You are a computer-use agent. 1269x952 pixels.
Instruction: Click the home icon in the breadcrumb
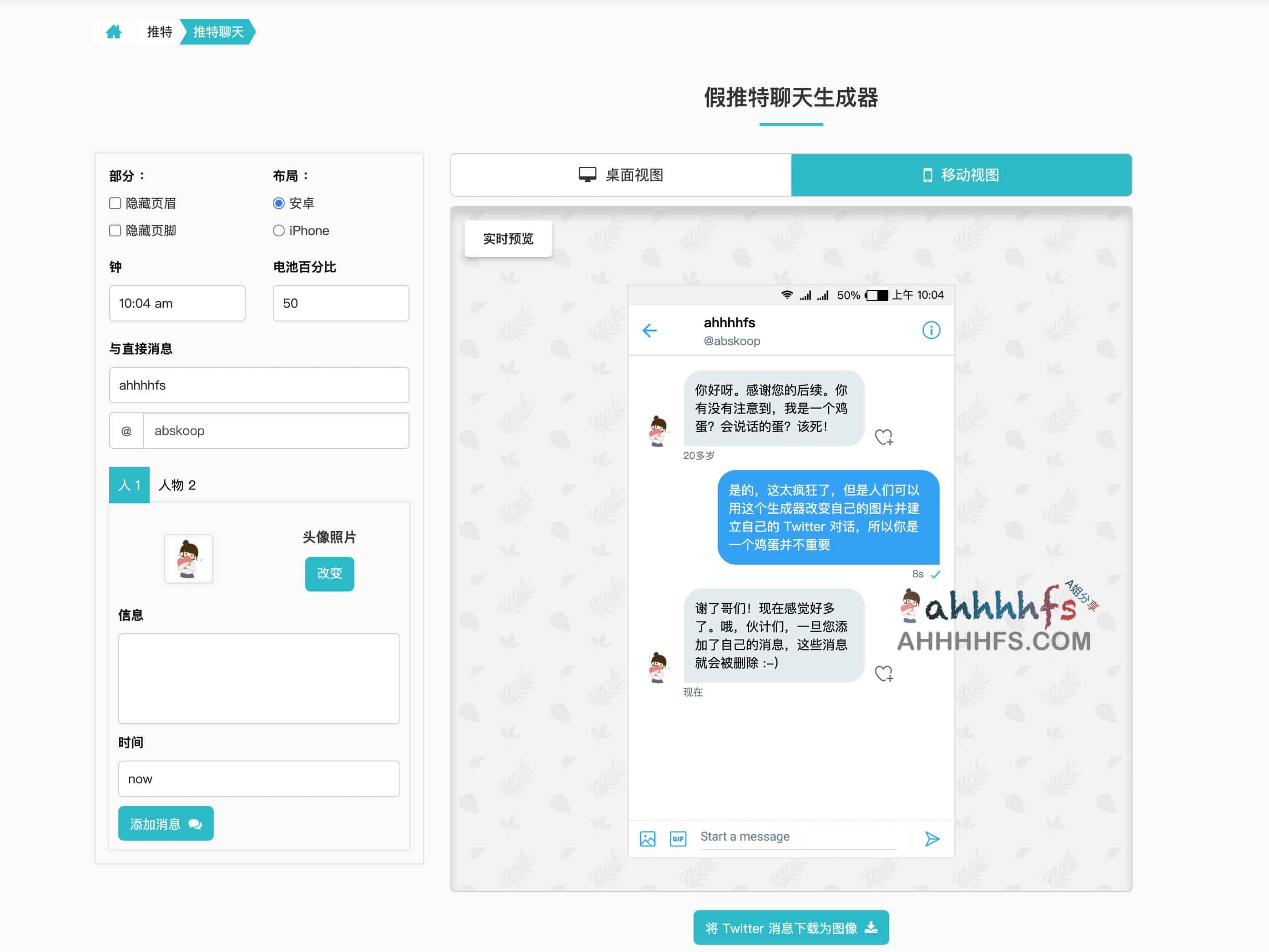(114, 31)
